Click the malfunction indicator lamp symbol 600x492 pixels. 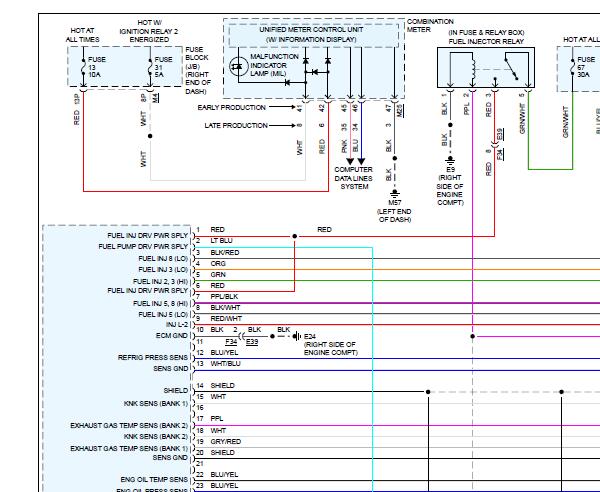click(238, 66)
